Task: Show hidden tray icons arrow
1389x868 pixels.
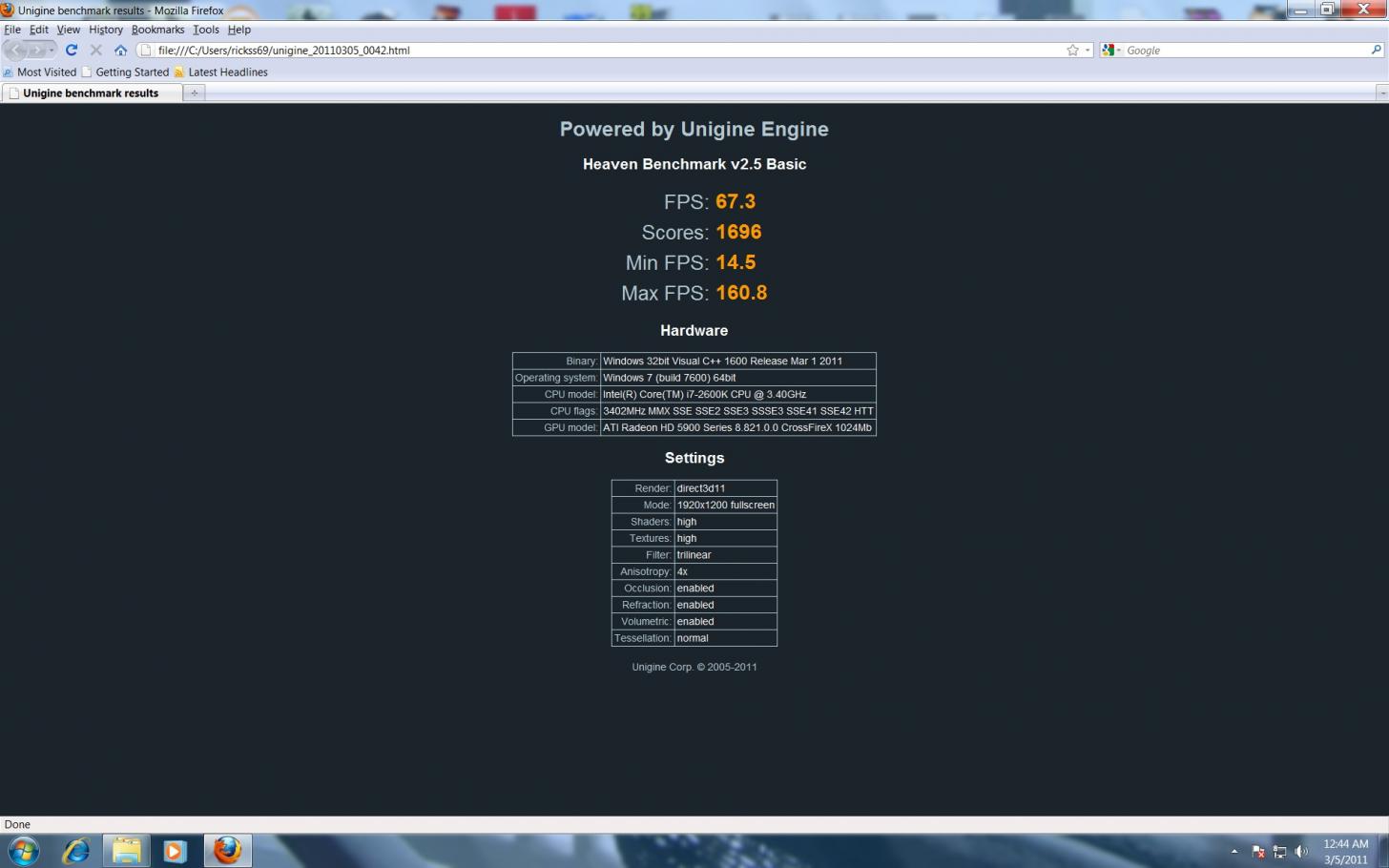Action: point(1234,851)
